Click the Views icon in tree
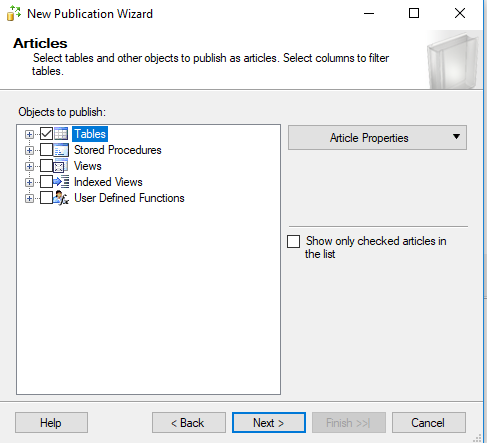 61,166
